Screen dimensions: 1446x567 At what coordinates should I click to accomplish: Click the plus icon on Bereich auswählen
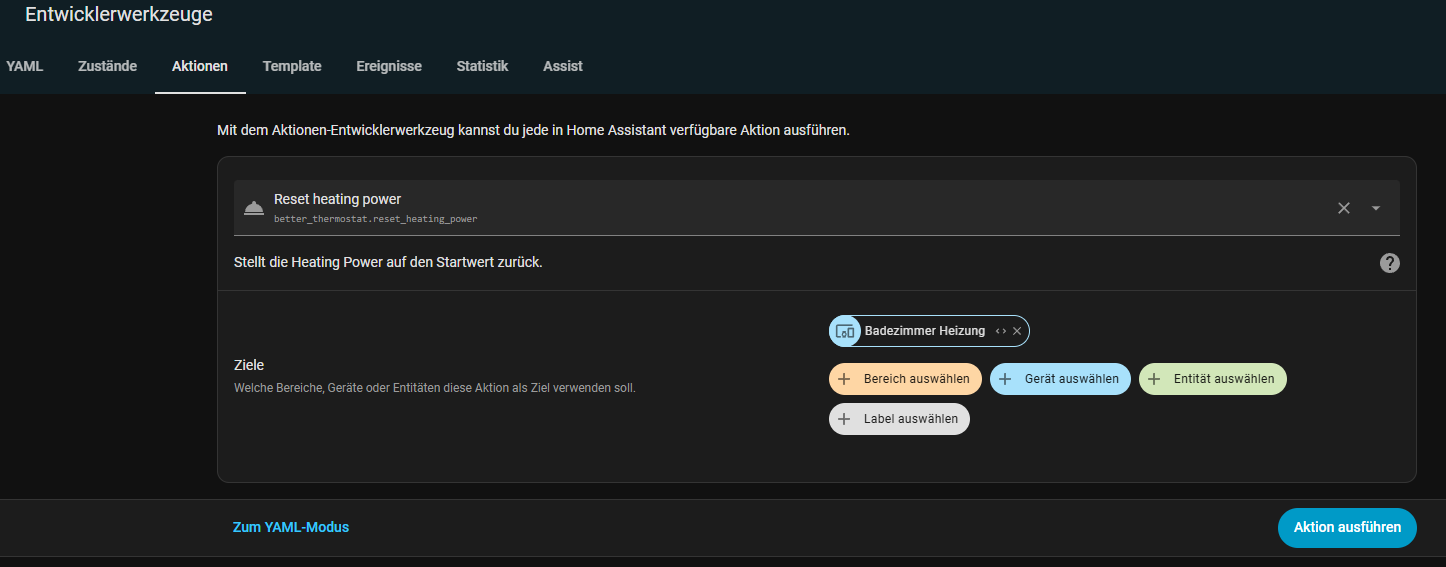[x=844, y=379]
